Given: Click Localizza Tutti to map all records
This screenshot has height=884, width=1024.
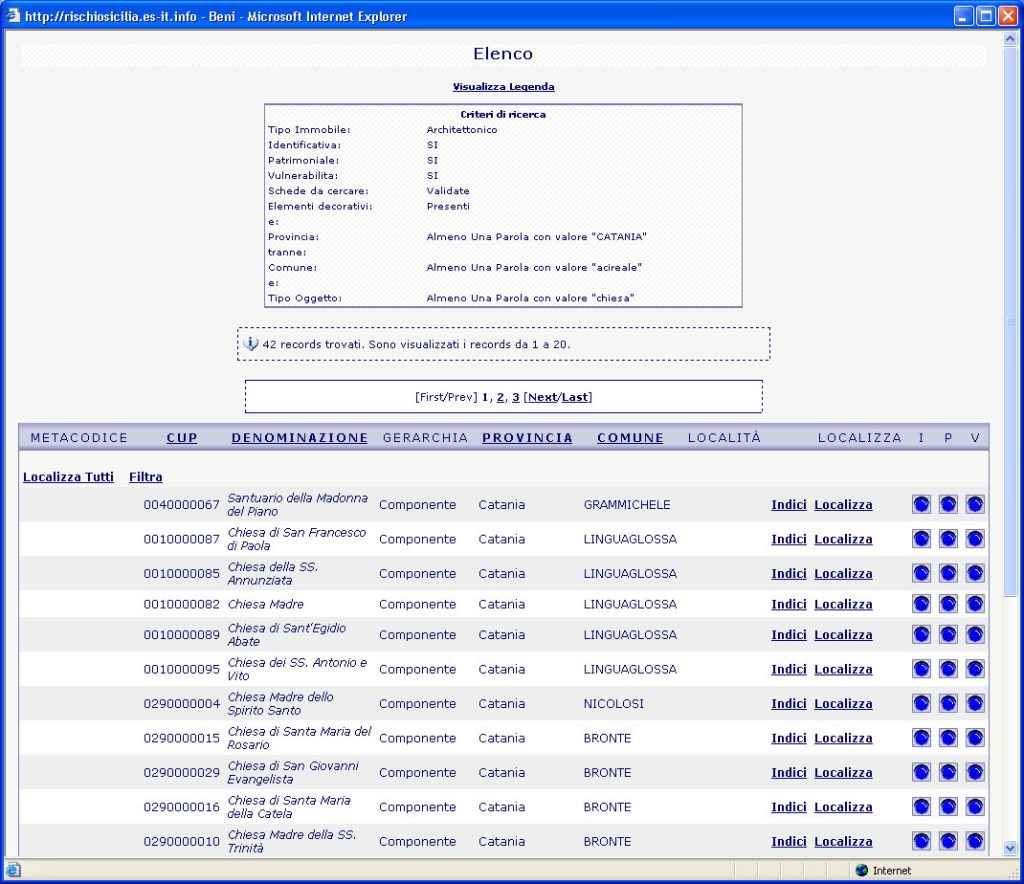Looking at the screenshot, I should click(x=68, y=477).
